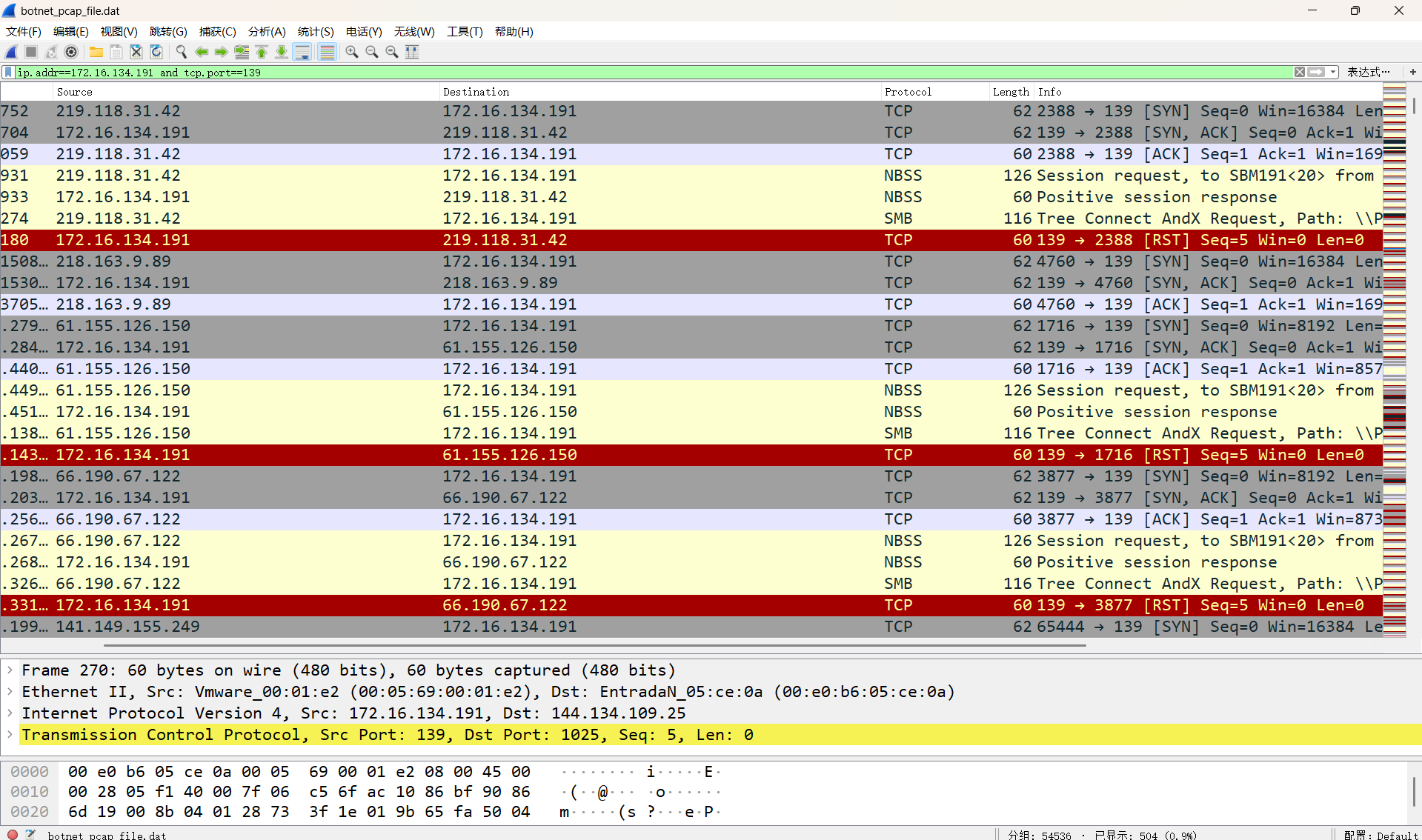Open a capture file with folder icon
The width and height of the screenshot is (1422, 840).
coord(96,52)
